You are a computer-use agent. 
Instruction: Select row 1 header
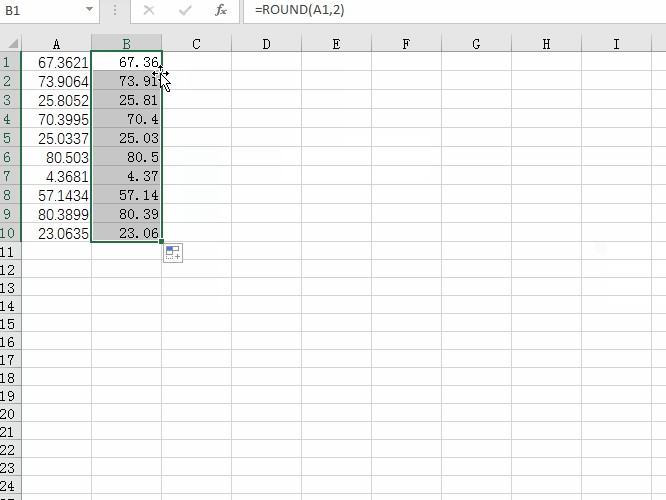[x=10, y=62]
